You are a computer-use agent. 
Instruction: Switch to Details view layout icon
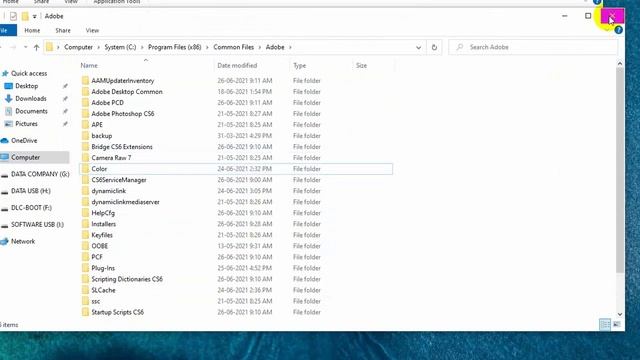(x=605, y=324)
